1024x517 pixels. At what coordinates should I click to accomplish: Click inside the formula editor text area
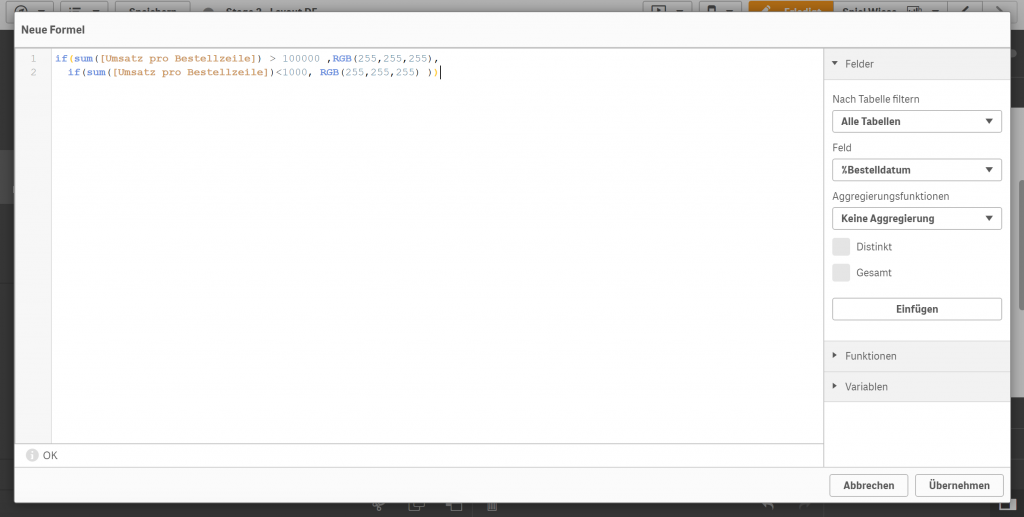pyautogui.click(x=436, y=250)
